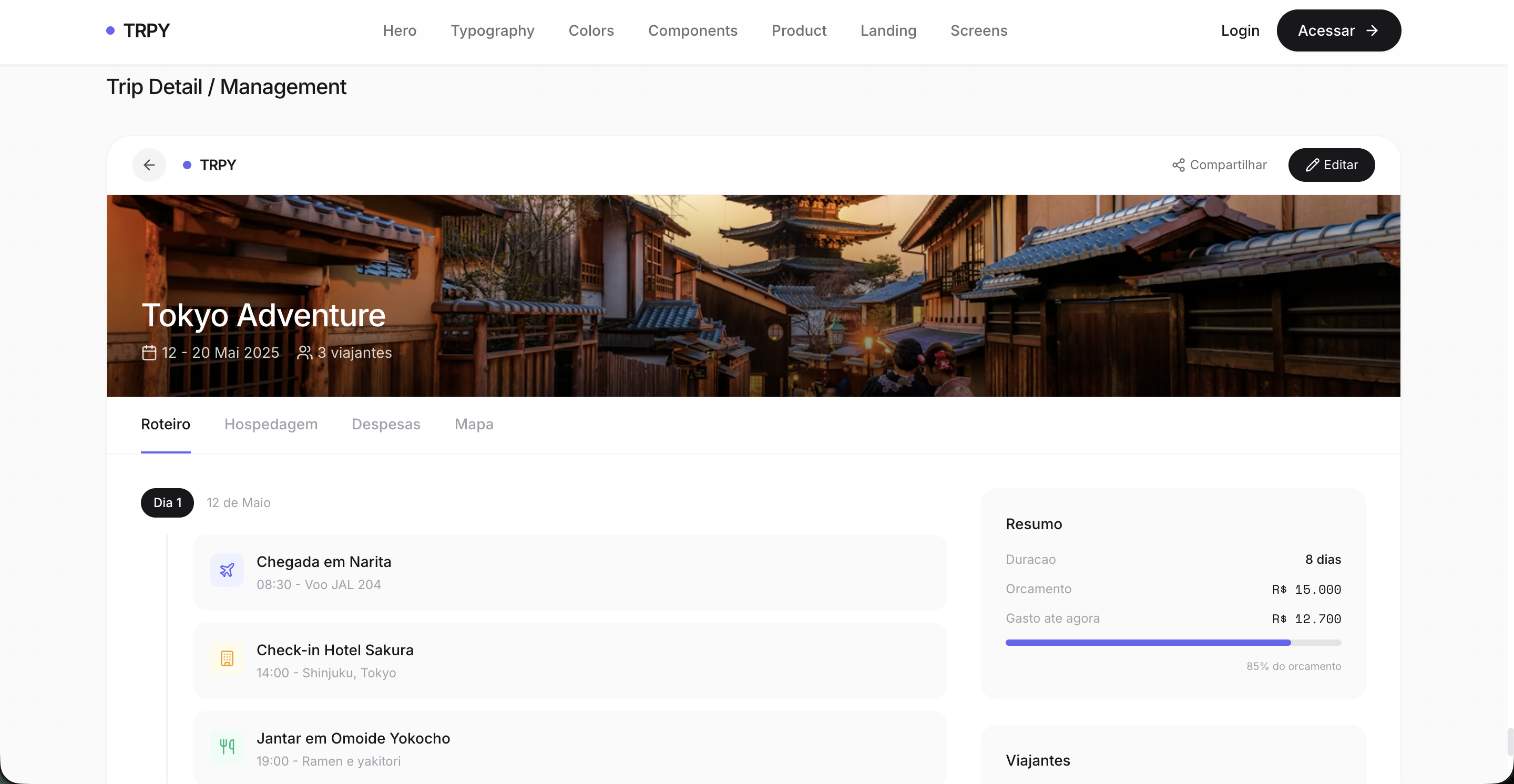Click the Tokyo Adventure title
Viewport: 1514px width, 784px height.
(264, 315)
